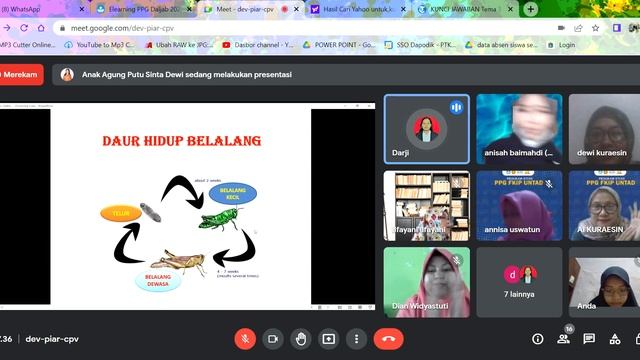Open a new browser tab

tap(531, 9)
